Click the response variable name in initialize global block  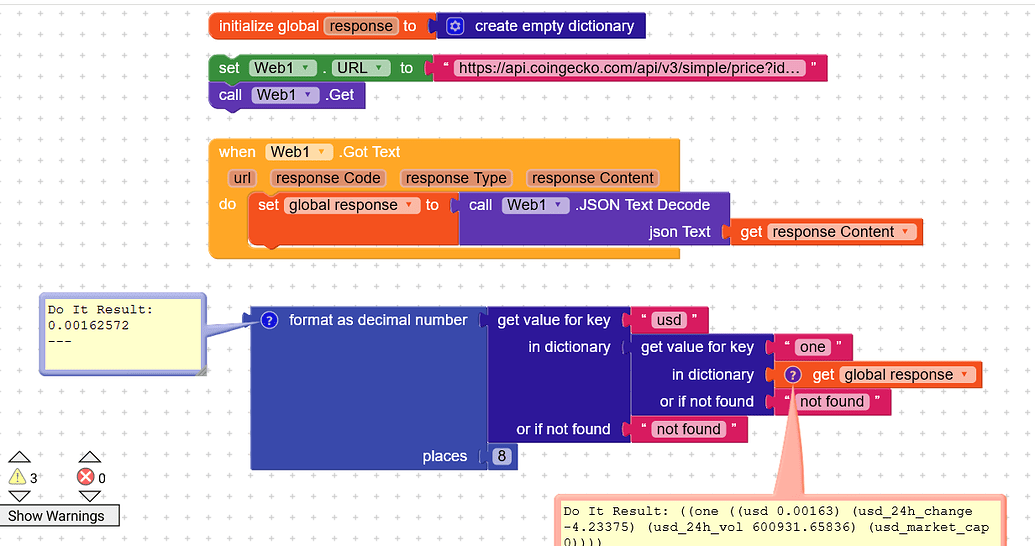coord(360,26)
